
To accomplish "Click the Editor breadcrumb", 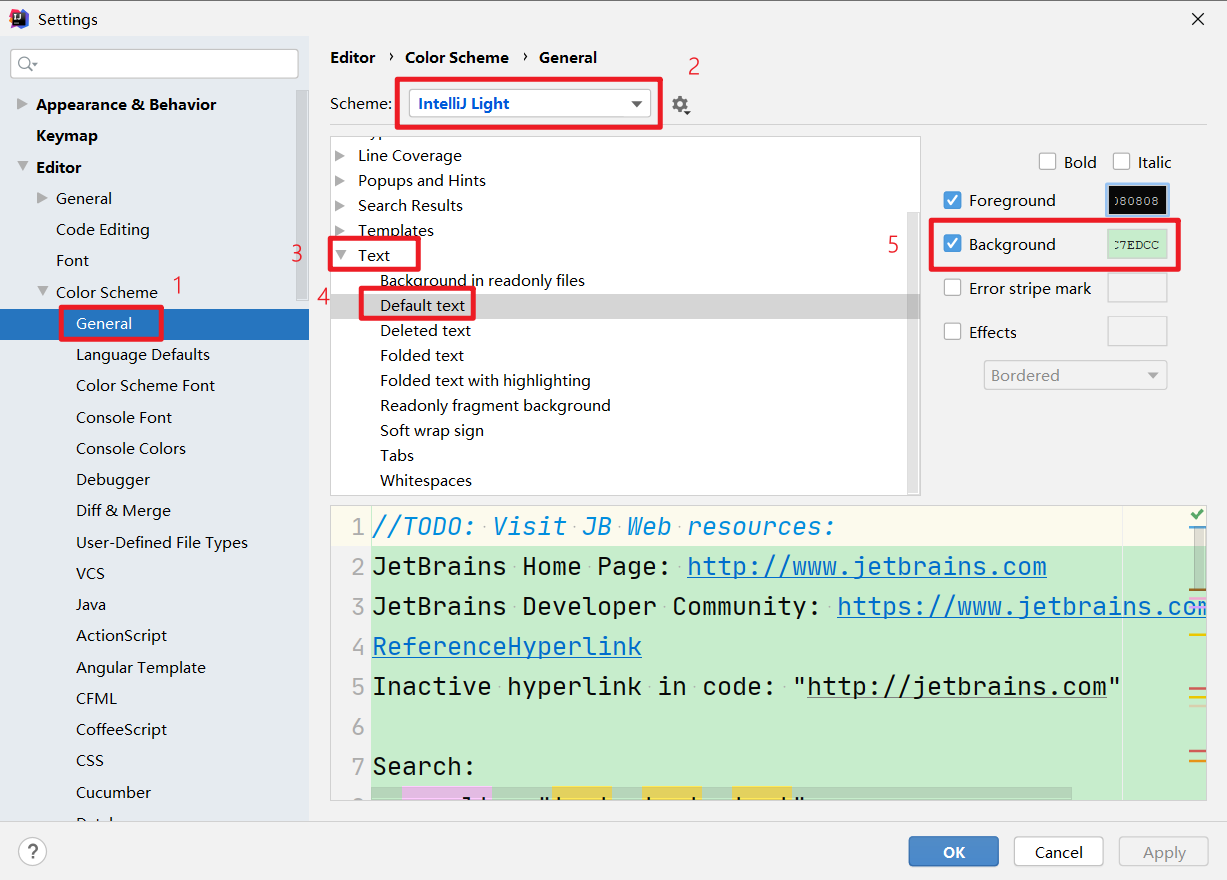I will [x=353, y=58].
